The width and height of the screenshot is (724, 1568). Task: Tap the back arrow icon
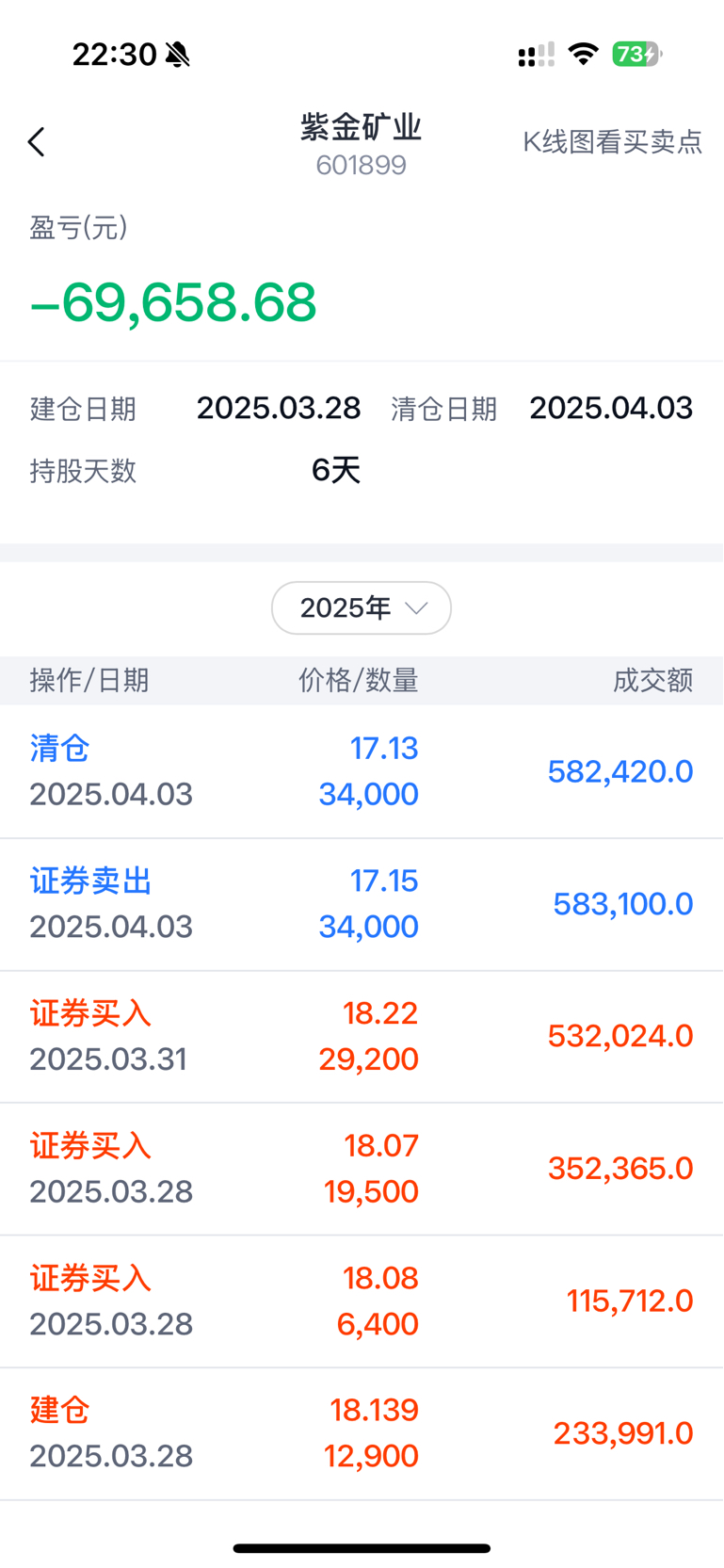point(37,142)
